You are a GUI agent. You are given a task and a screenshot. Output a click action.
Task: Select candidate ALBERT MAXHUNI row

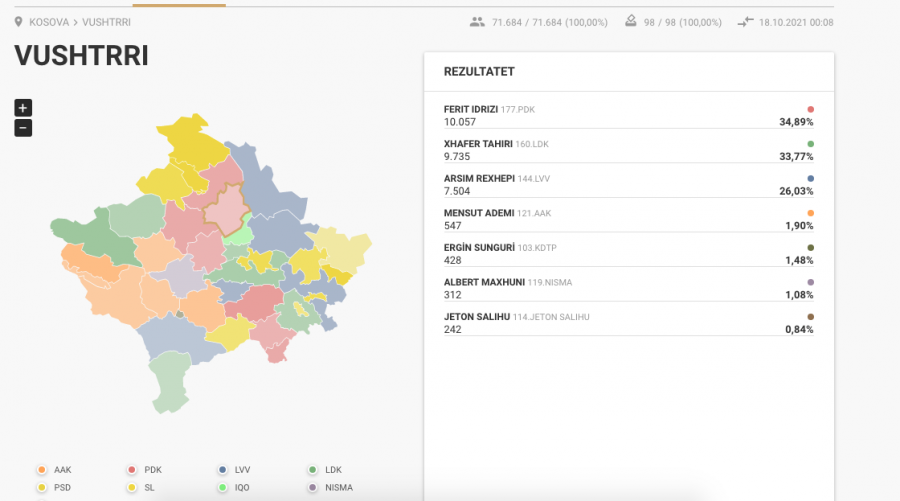629,288
